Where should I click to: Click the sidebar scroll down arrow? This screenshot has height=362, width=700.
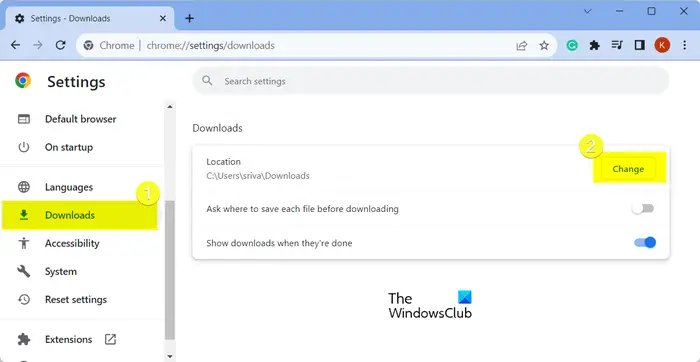click(170, 356)
